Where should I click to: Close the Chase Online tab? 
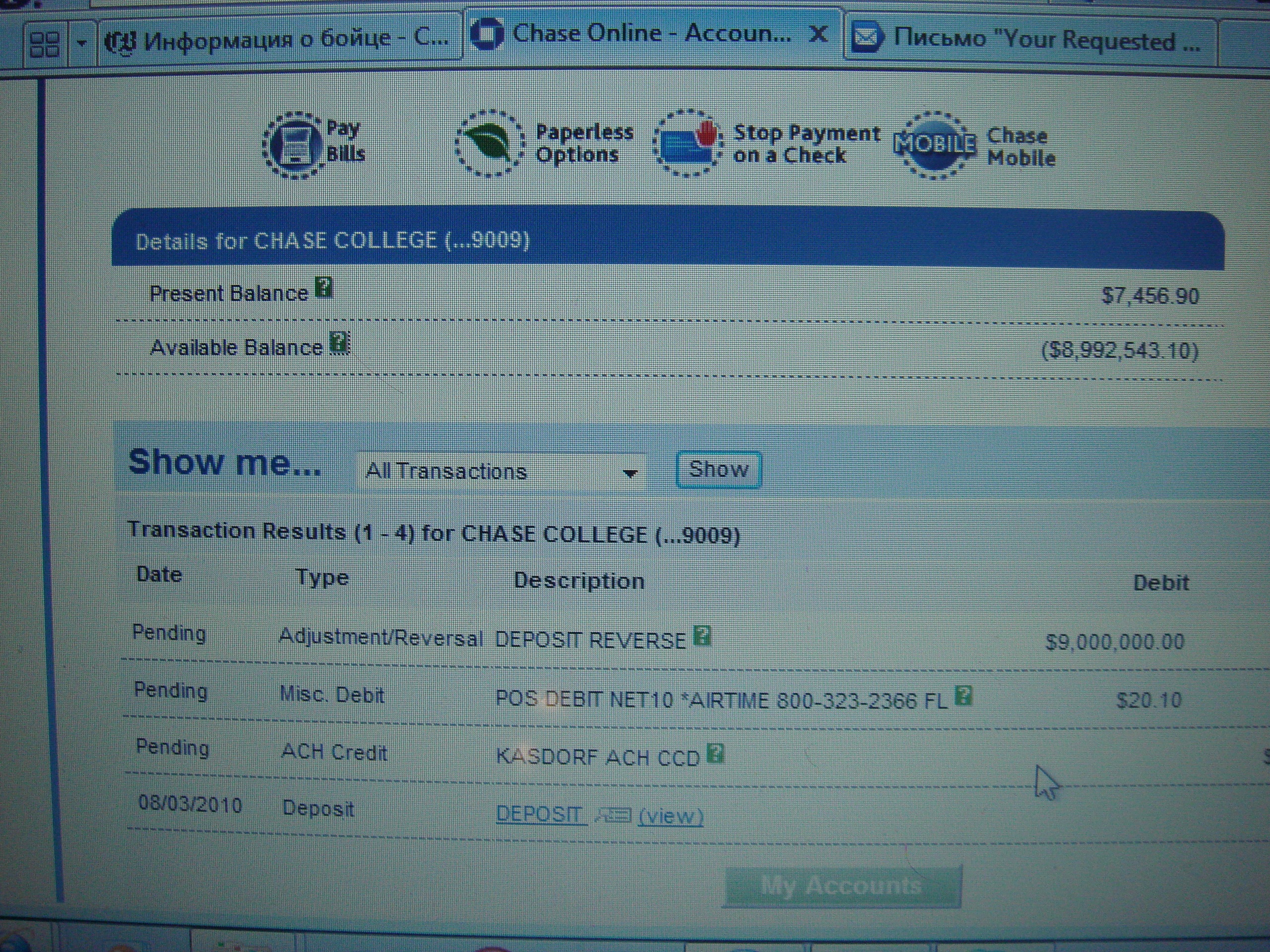[818, 34]
